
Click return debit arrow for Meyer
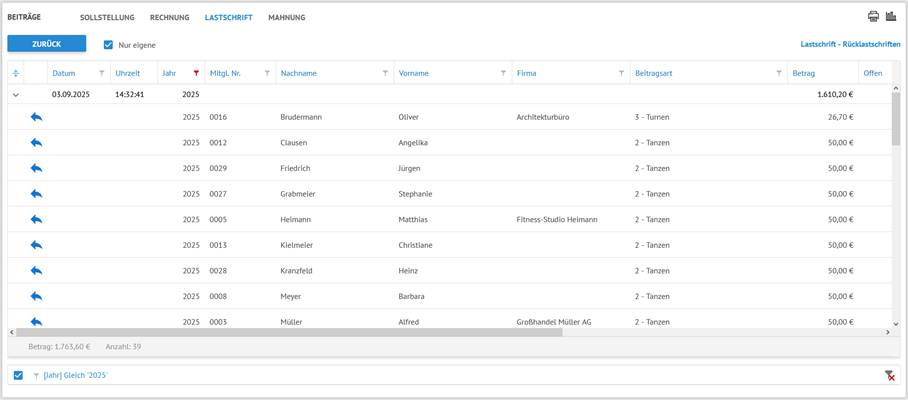[36, 296]
